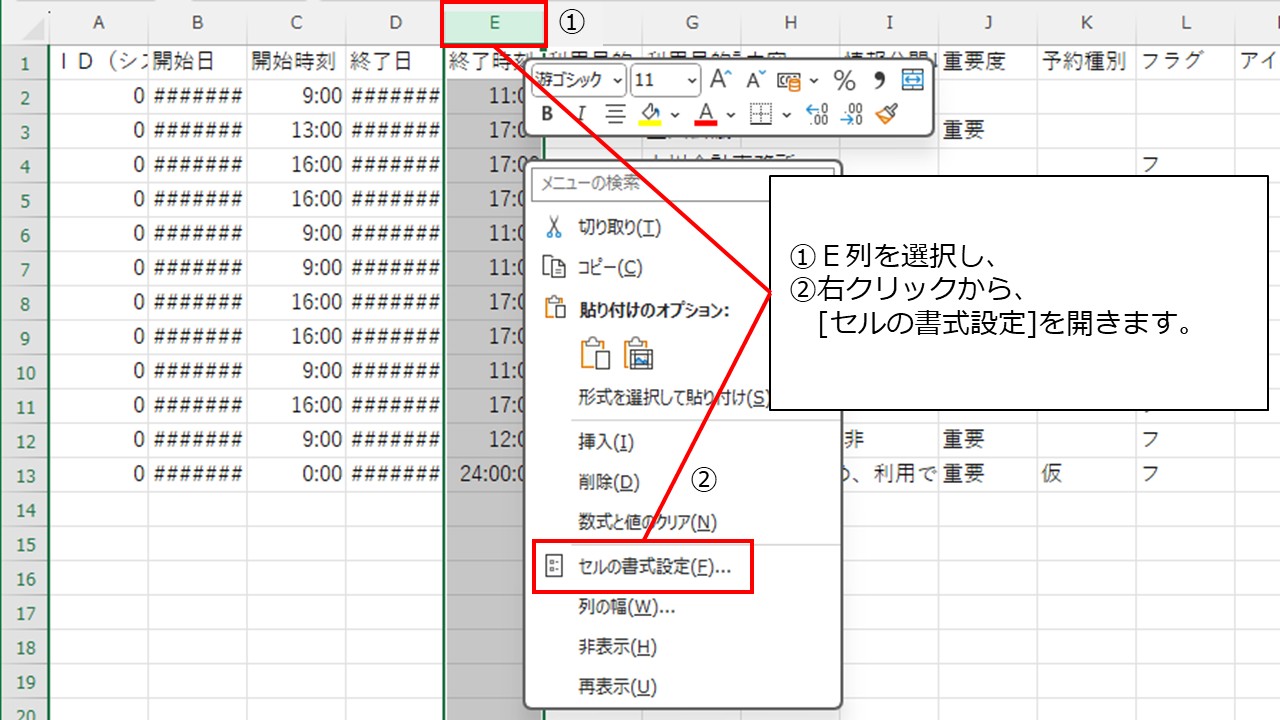
Task: Click the Comma Style icon
Action: [x=880, y=80]
